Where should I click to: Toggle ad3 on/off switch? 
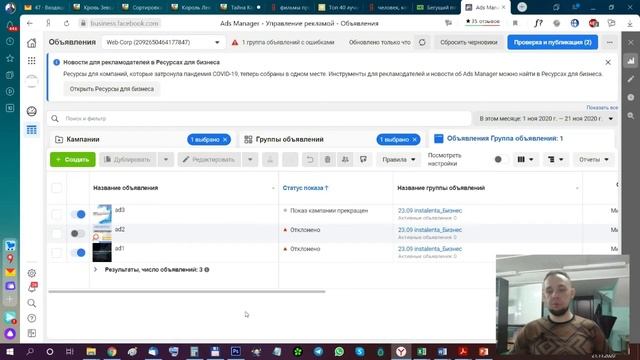pos(78,214)
